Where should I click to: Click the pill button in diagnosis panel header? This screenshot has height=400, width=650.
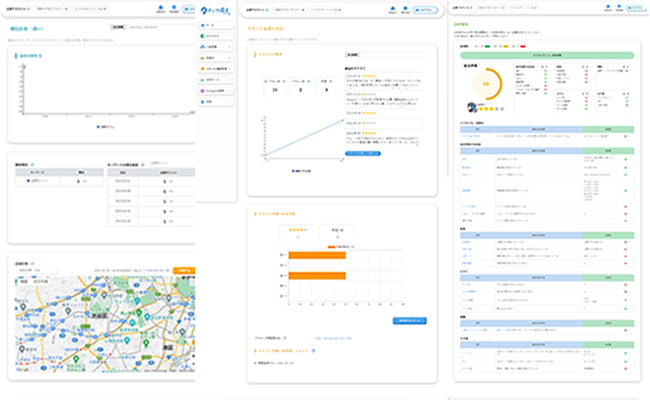coord(636,7)
